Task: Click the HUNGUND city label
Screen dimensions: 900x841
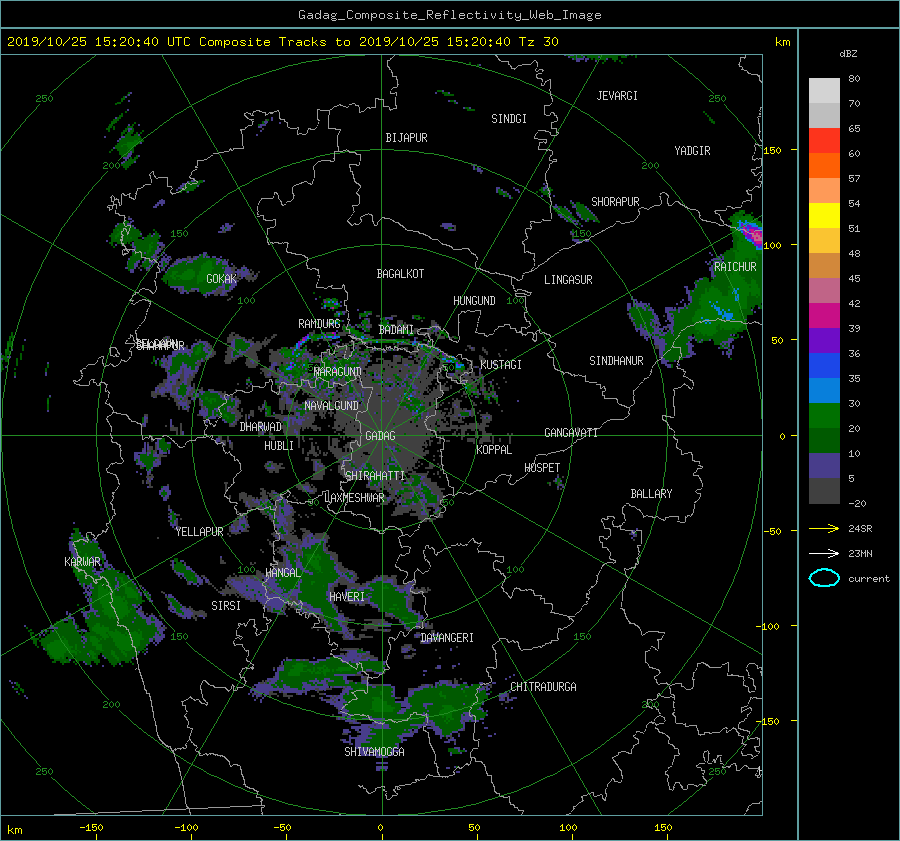Action: tap(474, 301)
